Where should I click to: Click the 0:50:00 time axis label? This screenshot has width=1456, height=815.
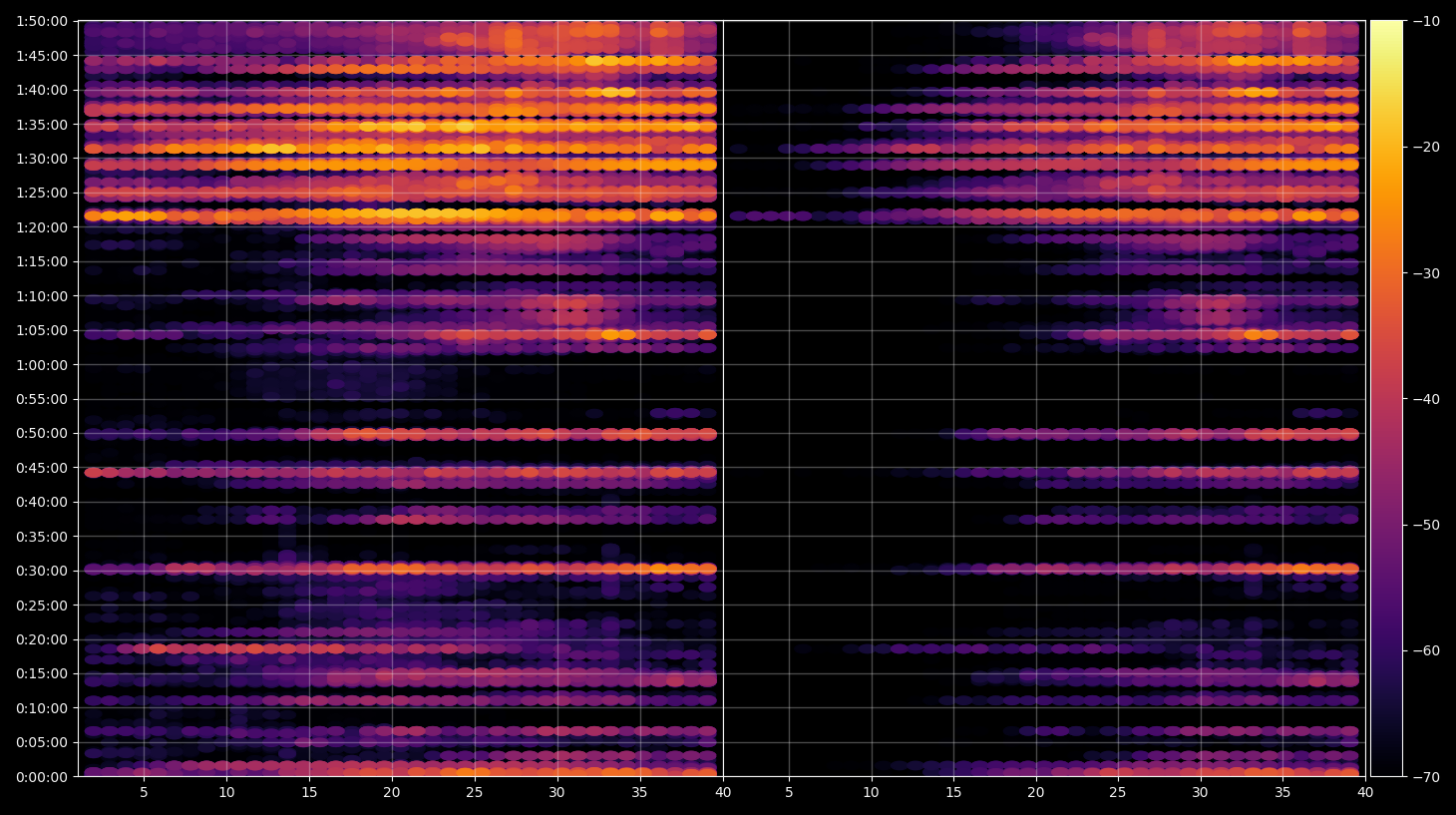pos(42,433)
